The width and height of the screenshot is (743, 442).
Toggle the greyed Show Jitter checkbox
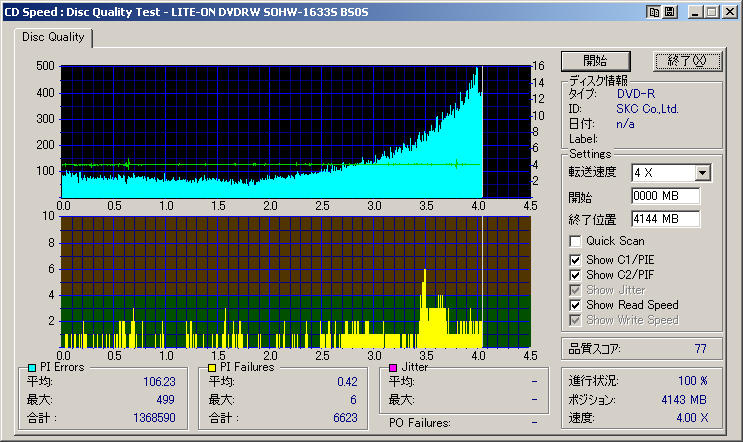[x=575, y=290]
